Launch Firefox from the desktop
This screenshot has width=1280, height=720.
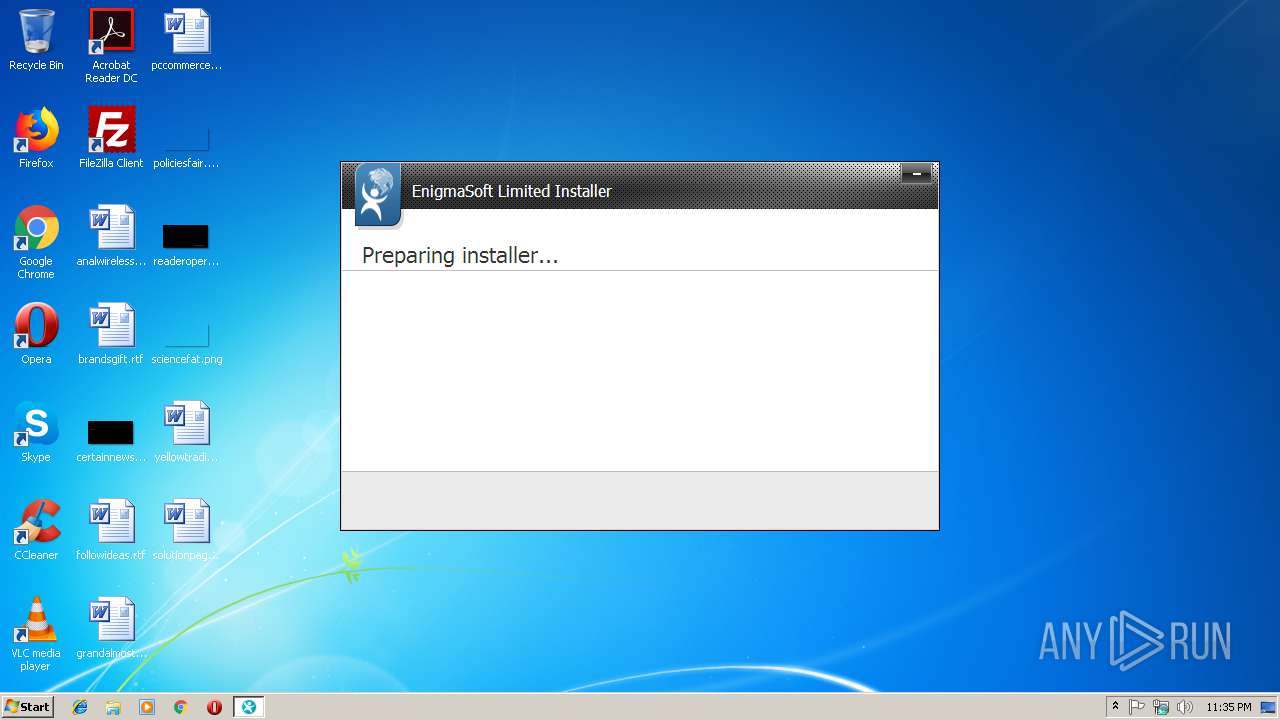pos(36,138)
